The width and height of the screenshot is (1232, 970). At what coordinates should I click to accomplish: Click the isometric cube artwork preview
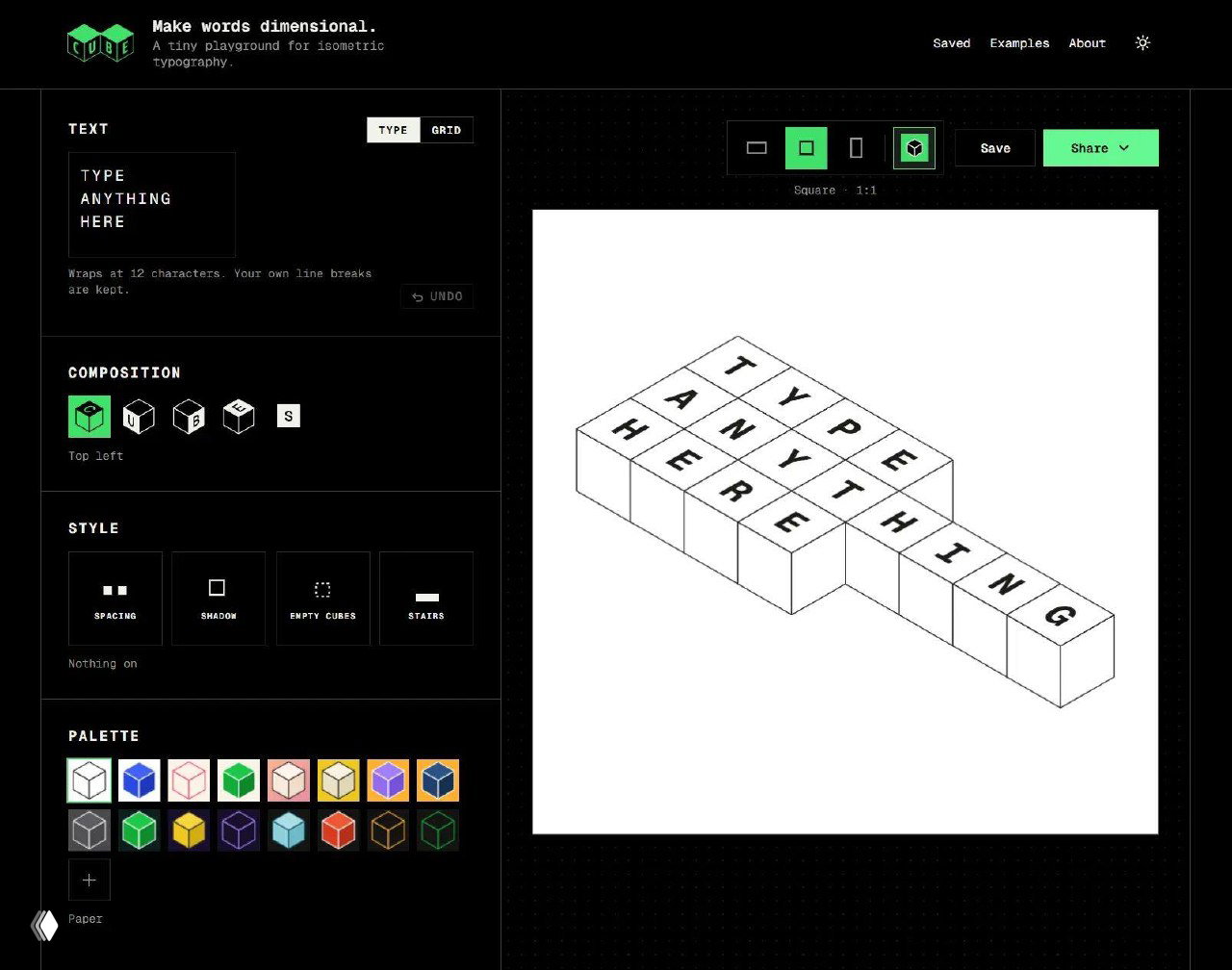click(x=845, y=522)
